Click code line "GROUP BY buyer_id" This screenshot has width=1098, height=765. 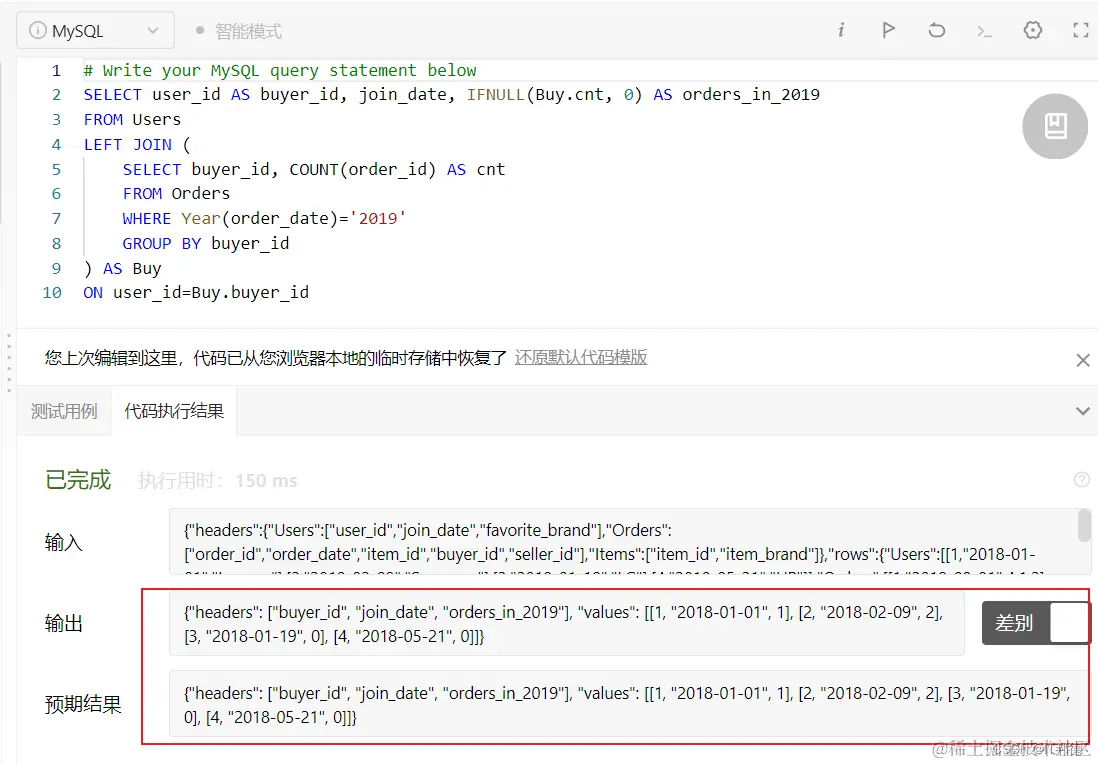[206, 244]
